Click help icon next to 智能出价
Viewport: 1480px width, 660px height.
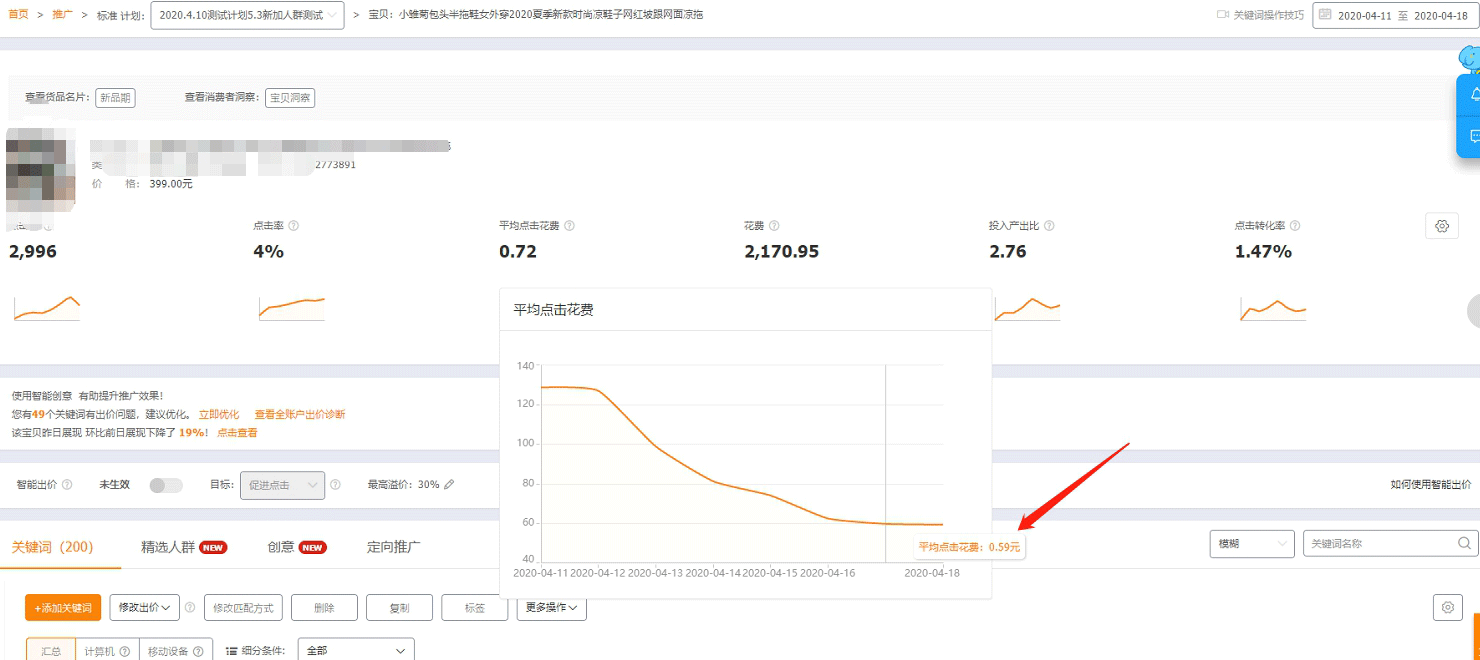(67, 485)
